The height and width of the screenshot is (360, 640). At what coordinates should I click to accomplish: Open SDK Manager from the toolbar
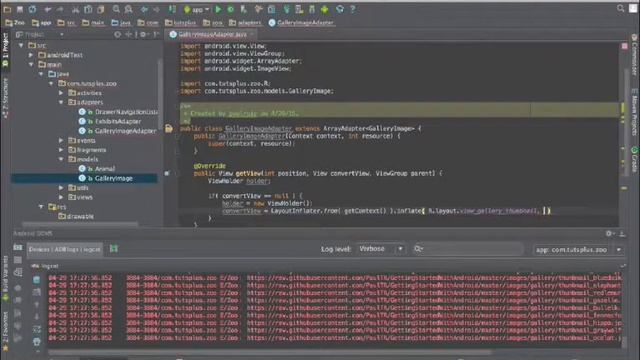tap(312, 9)
